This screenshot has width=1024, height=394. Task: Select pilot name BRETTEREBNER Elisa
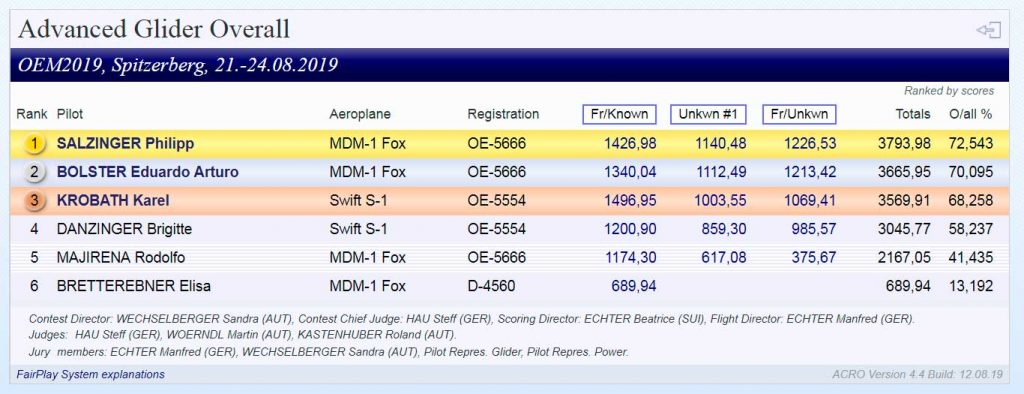(133, 286)
